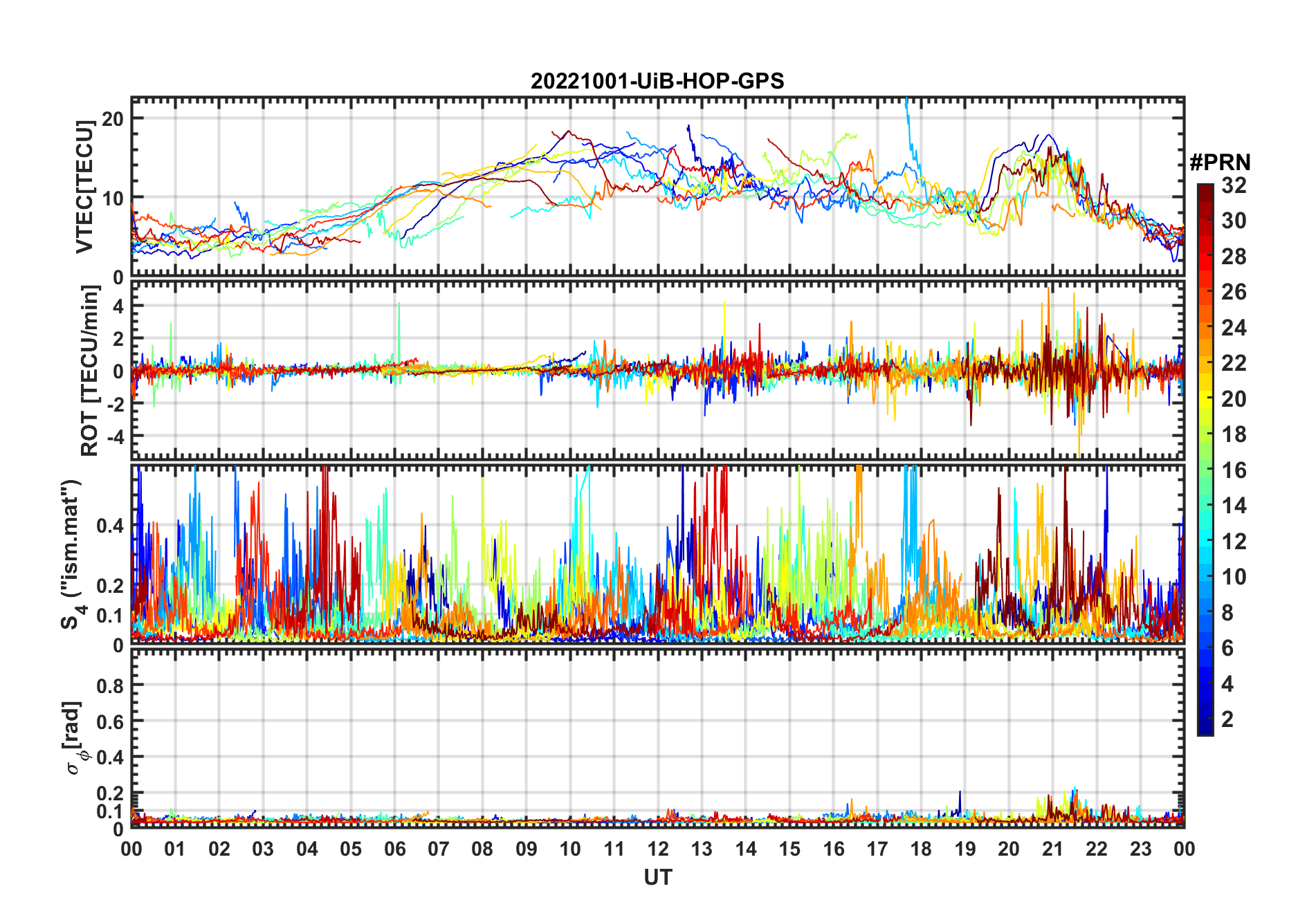Screen dimensions: 1316x920
Task: Click the -4 tick on ROT axis
Action: point(114,437)
